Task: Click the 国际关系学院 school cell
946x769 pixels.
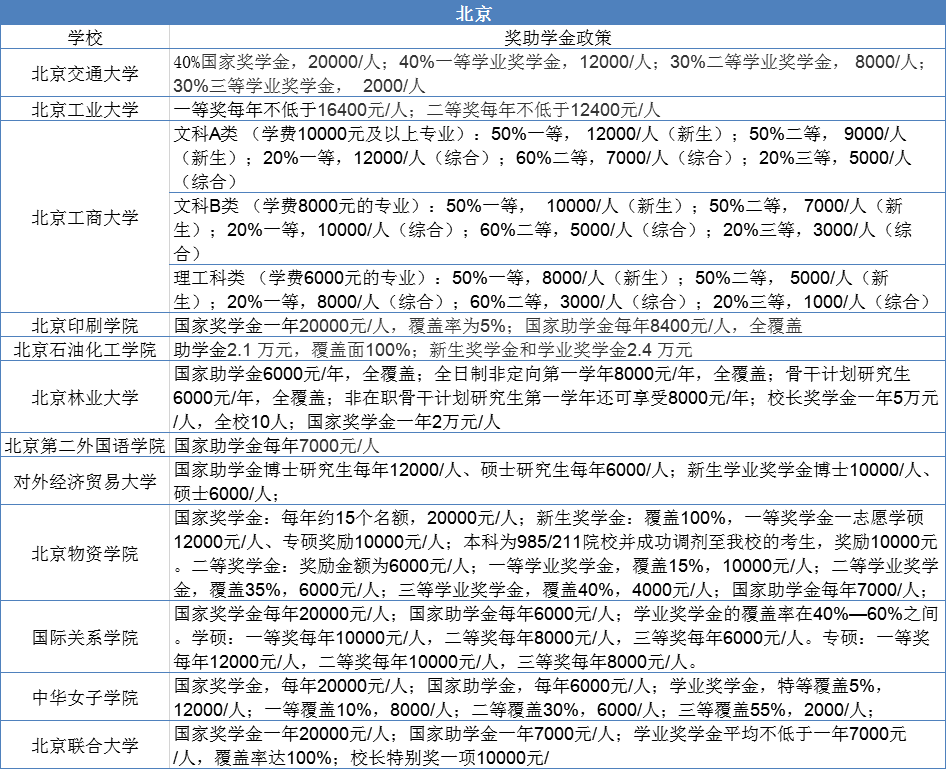Action: click(x=84, y=636)
